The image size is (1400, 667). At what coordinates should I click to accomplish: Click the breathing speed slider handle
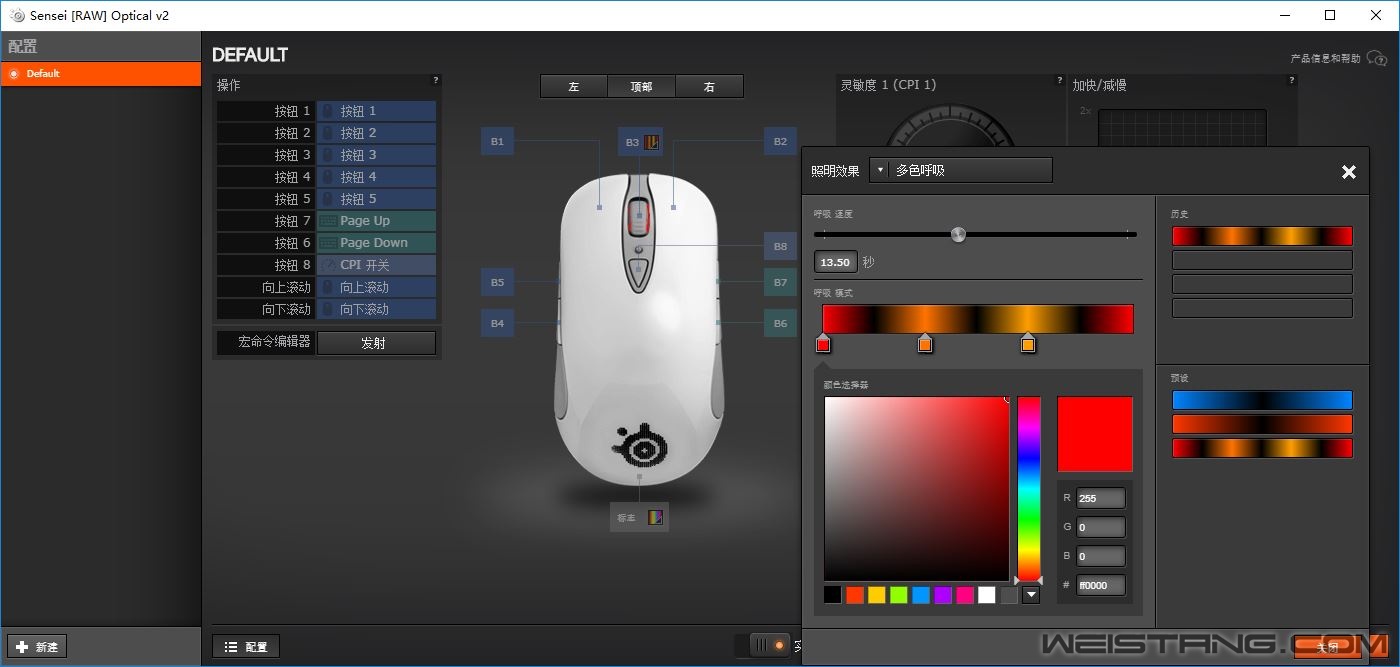click(x=958, y=235)
